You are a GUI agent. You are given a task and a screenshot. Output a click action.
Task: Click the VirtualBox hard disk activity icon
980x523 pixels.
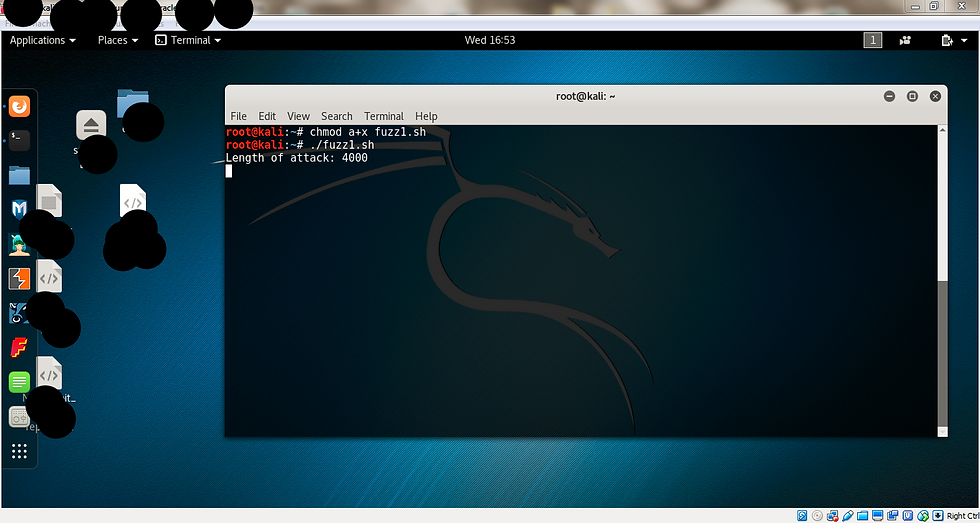click(802, 516)
